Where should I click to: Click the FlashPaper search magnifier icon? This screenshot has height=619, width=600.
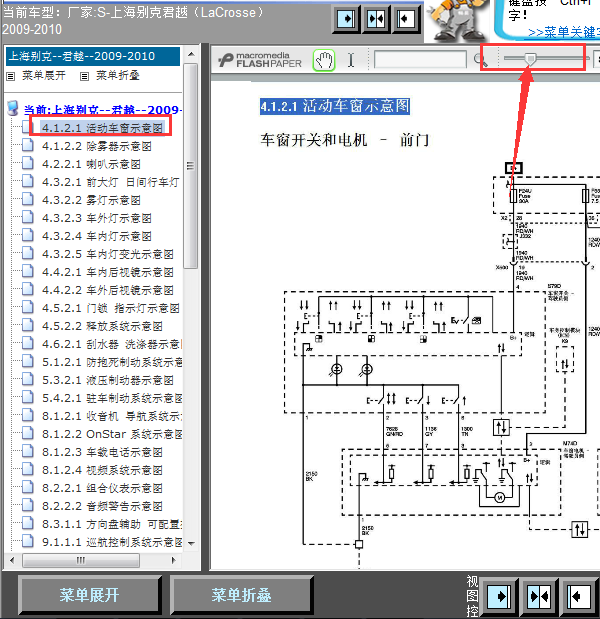tap(480, 60)
